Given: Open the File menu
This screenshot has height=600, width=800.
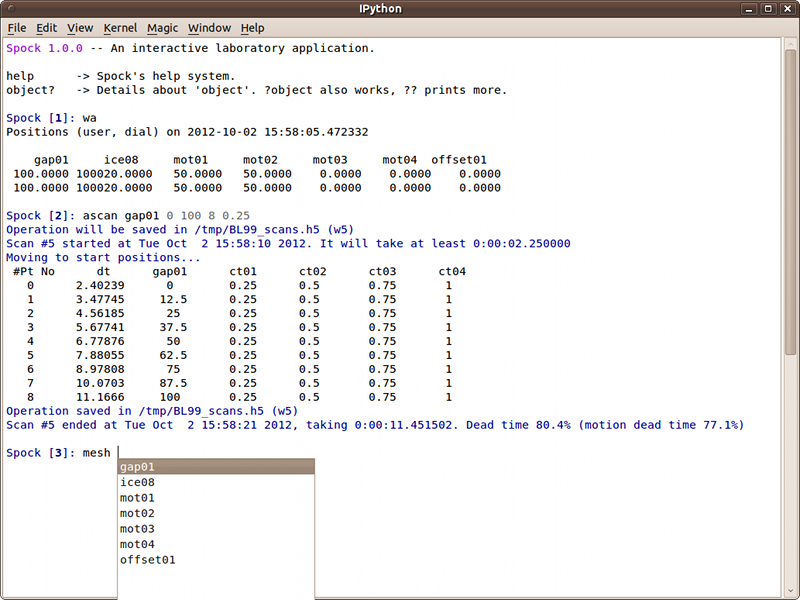Looking at the screenshot, I should click(x=17, y=28).
